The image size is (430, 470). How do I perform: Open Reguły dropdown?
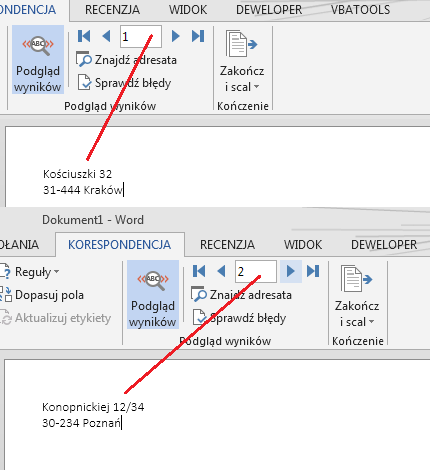coord(30,272)
